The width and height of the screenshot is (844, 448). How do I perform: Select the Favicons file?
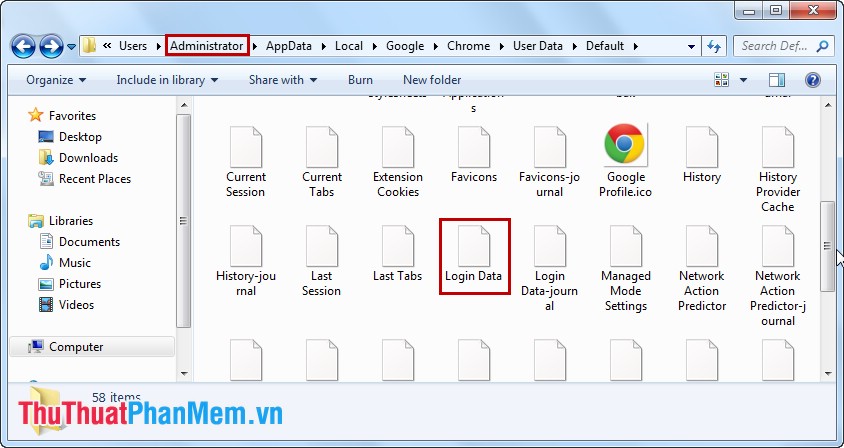474,155
